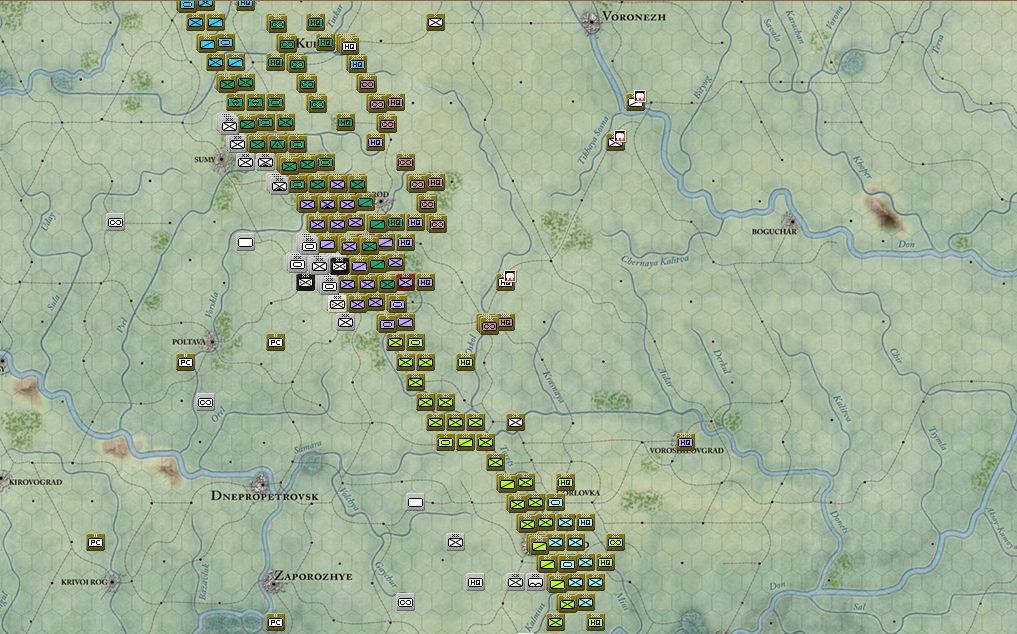Select the PC counter southwest of Poltava
This screenshot has width=1017, height=634.
185,362
